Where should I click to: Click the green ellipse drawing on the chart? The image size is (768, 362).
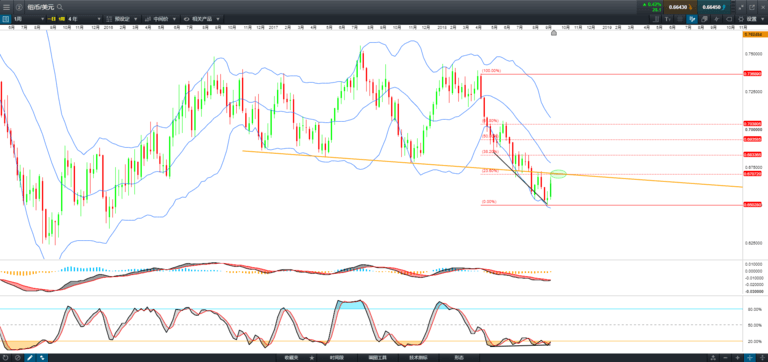tap(559, 173)
